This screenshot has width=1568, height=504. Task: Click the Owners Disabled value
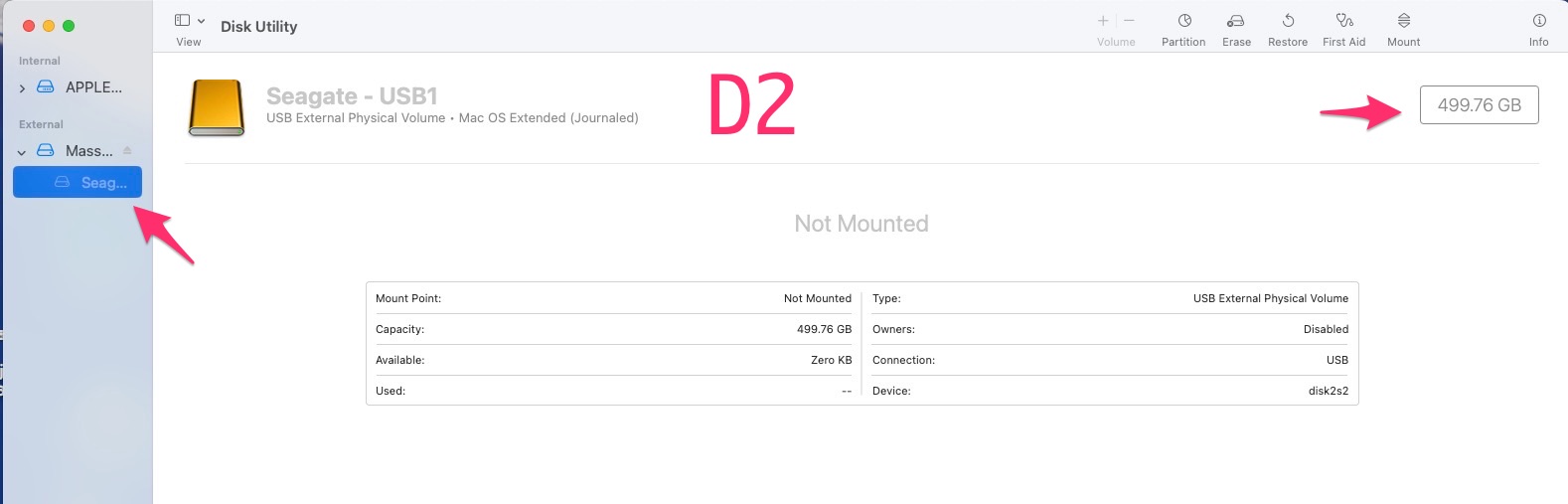tap(1326, 329)
